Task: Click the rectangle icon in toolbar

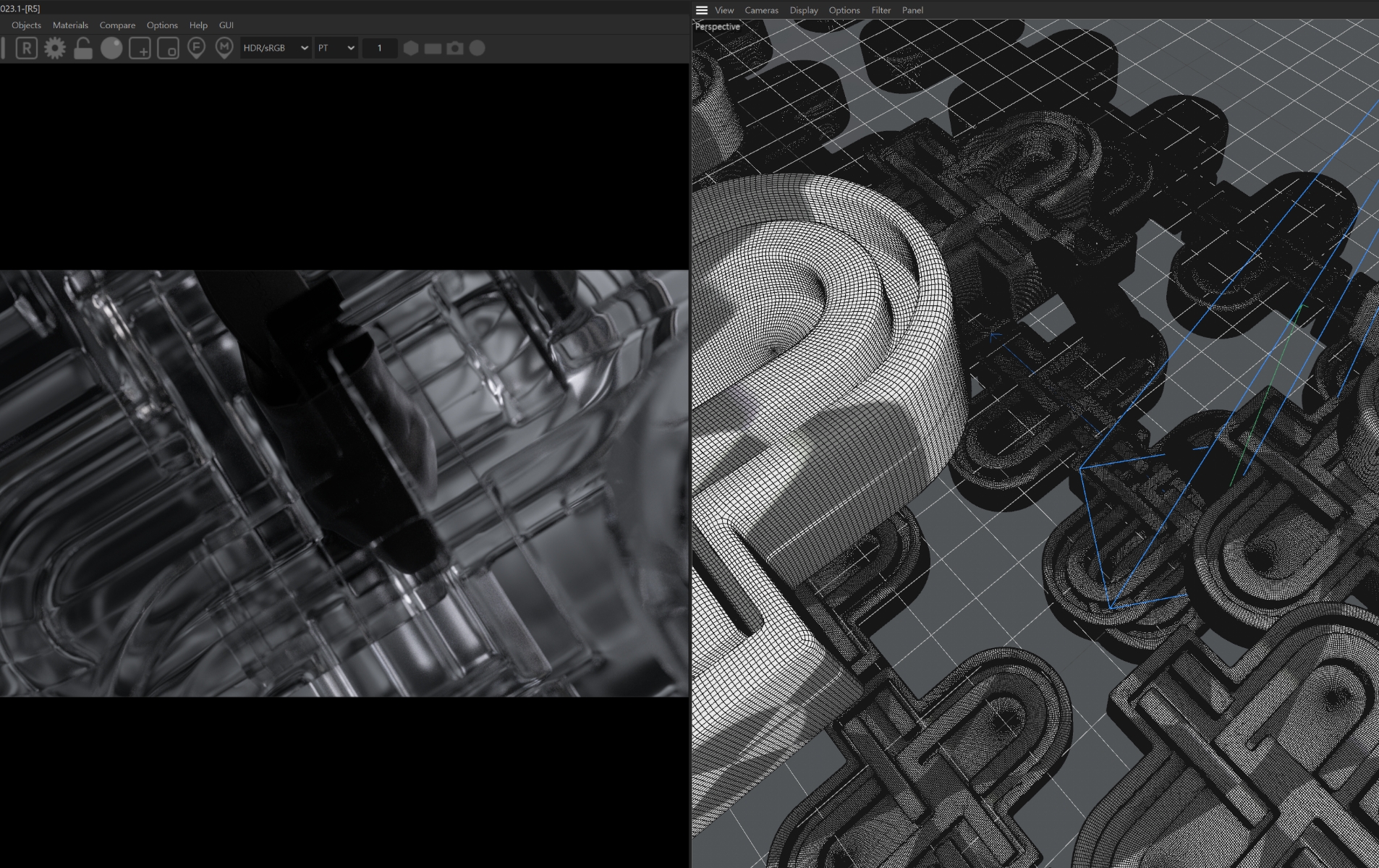Action: click(x=433, y=48)
